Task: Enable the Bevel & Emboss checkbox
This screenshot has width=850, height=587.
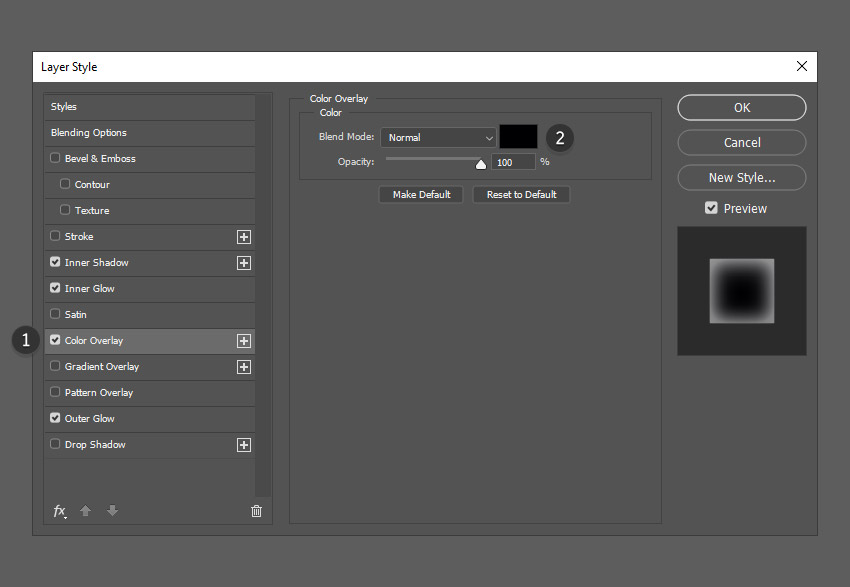Action: [55, 158]
